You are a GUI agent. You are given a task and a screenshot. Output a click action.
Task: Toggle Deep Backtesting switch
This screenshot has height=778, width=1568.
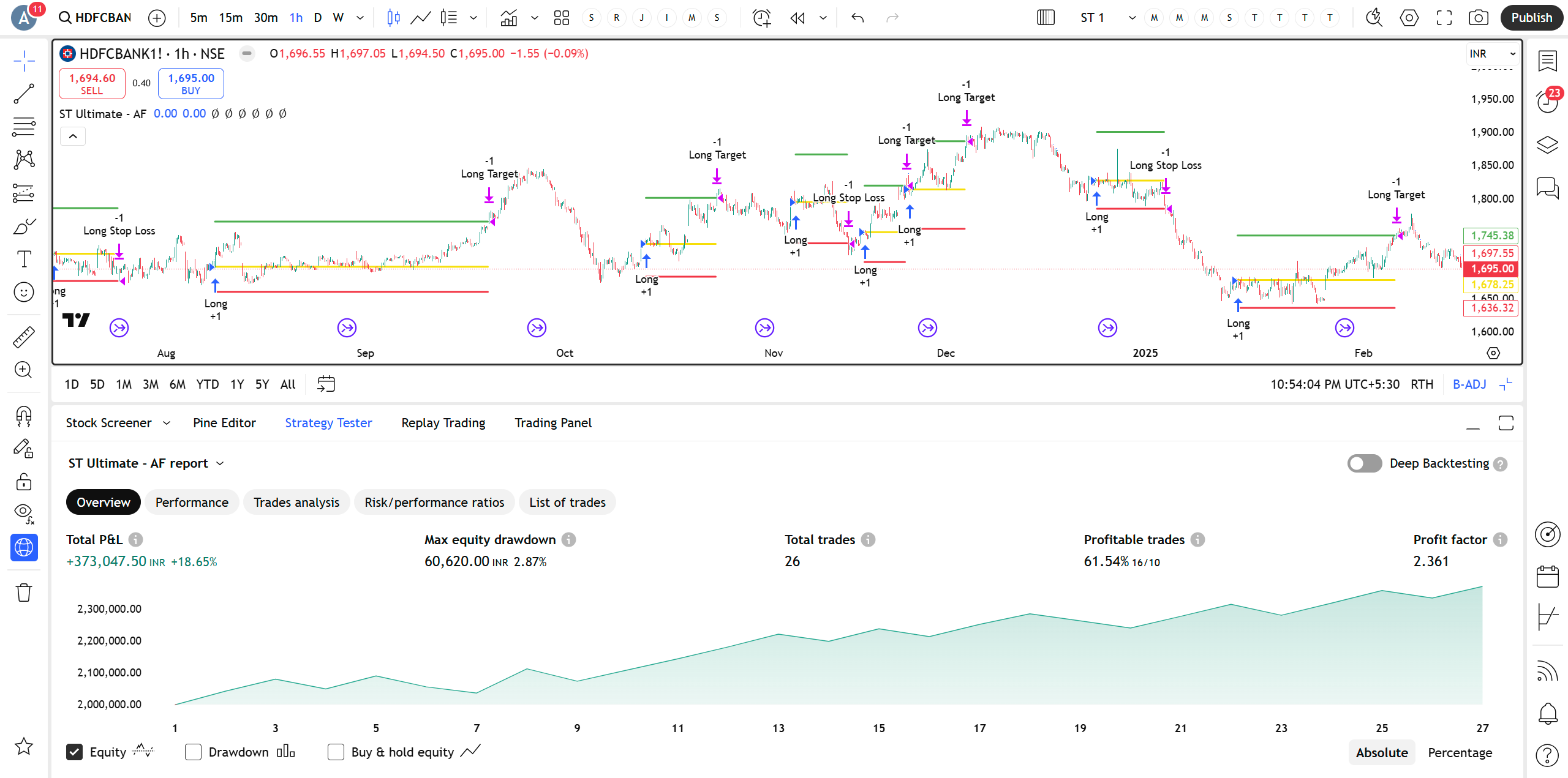(x=1364, y=463)
